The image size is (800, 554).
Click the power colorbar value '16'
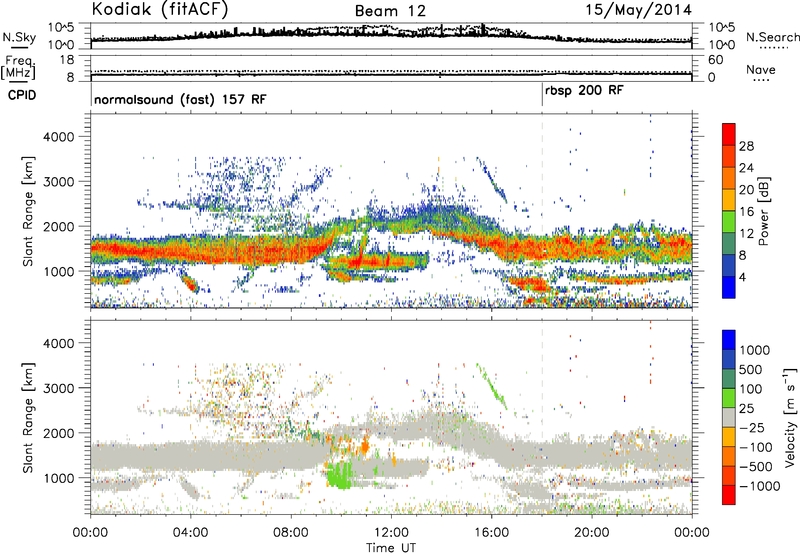[746, 211]
